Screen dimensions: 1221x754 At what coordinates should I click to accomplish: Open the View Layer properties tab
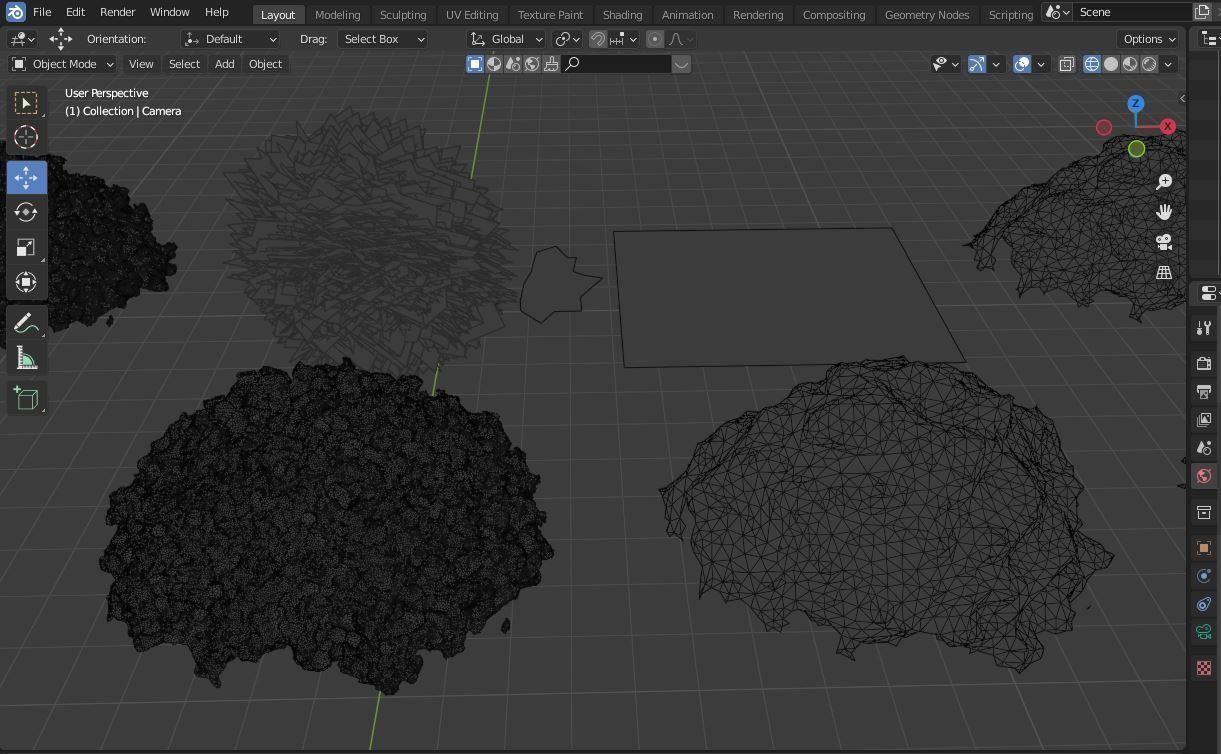pos(1204,419)
